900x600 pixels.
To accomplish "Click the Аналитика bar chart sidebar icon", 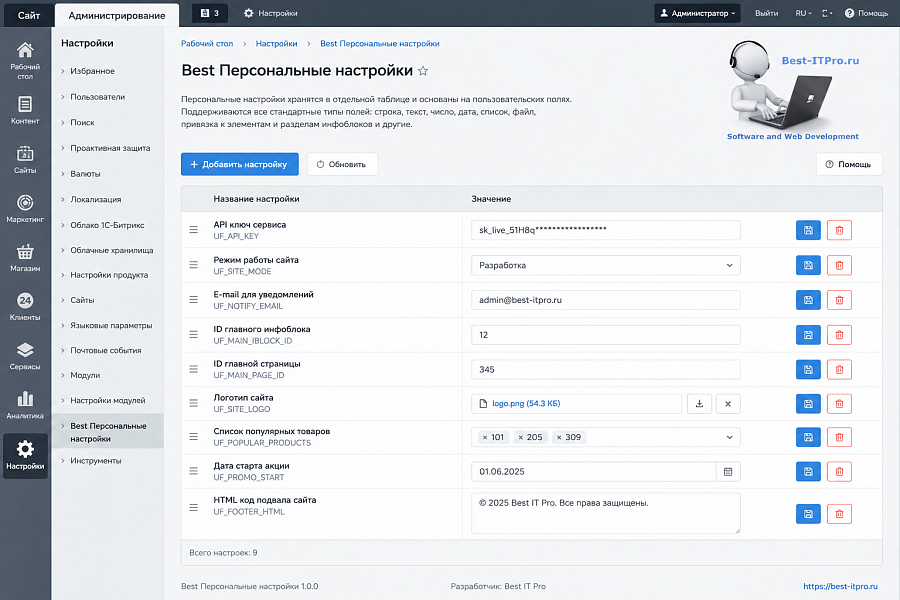I will point(25,398).
